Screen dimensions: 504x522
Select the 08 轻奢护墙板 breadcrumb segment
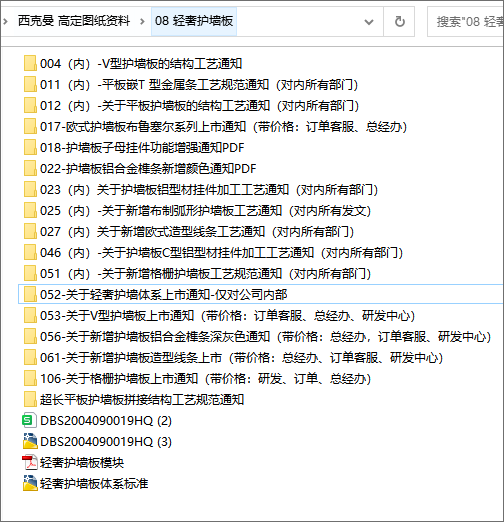coord(194,21)
